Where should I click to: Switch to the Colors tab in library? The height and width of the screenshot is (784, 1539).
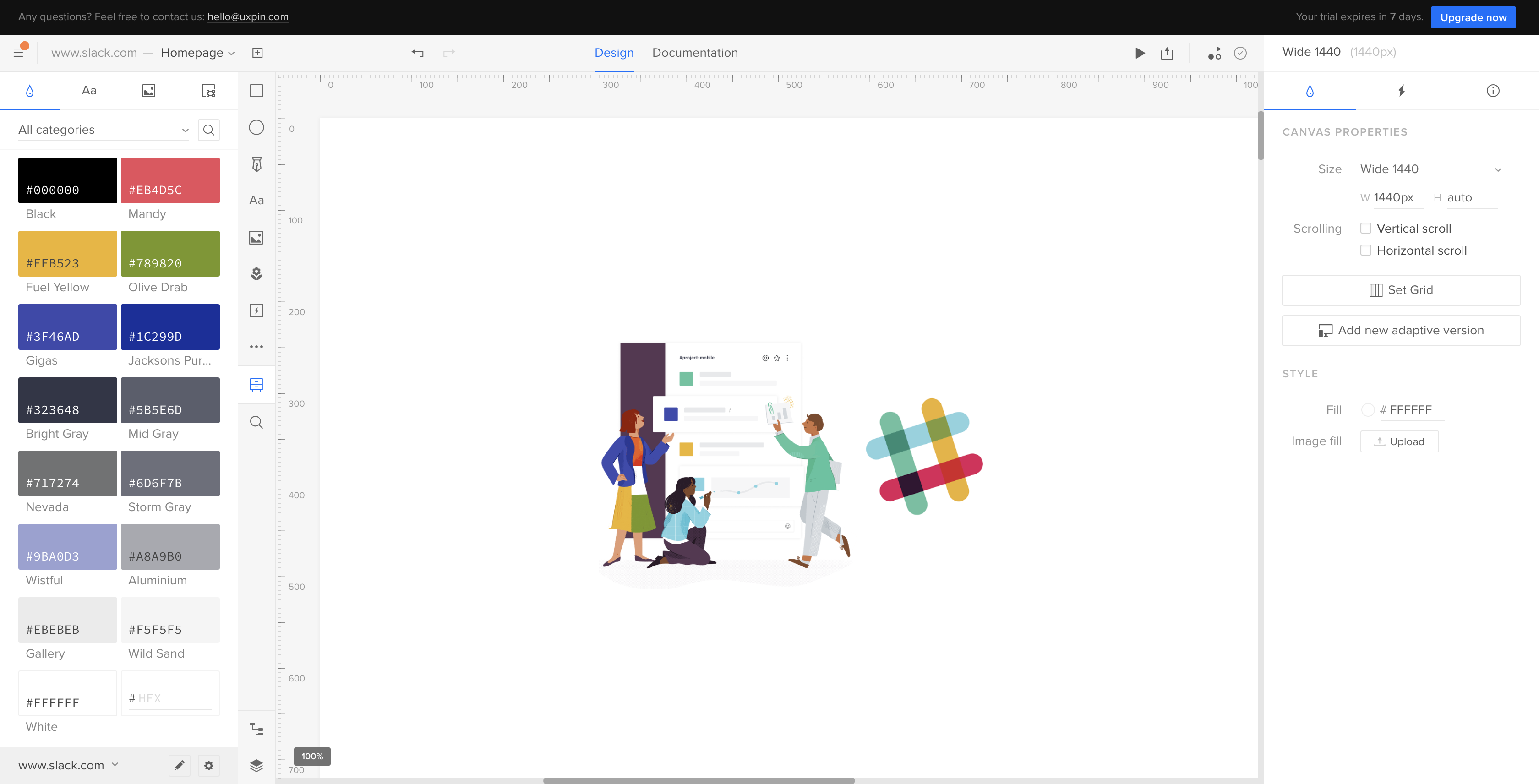[x=30, y=91]
